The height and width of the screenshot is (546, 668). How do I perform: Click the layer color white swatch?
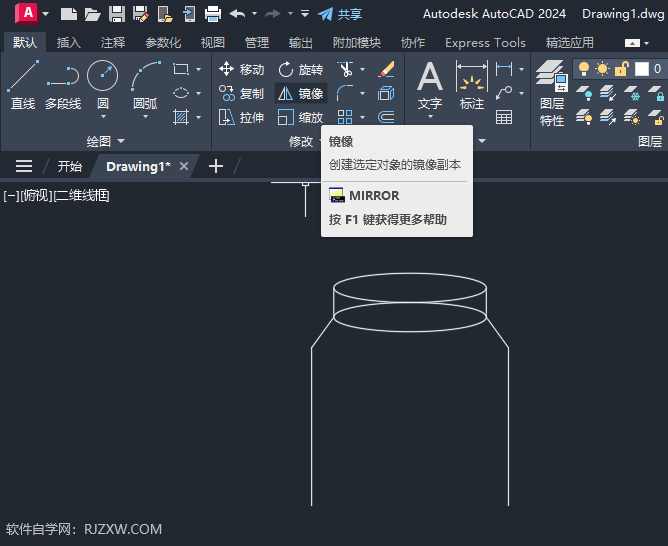pos(642,69)
